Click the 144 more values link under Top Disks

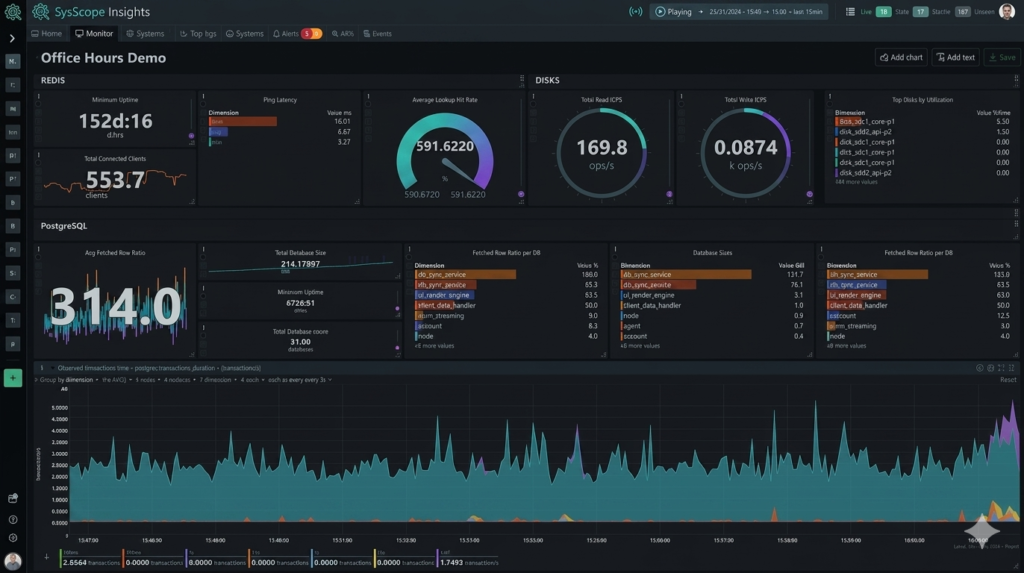point(856,182)
